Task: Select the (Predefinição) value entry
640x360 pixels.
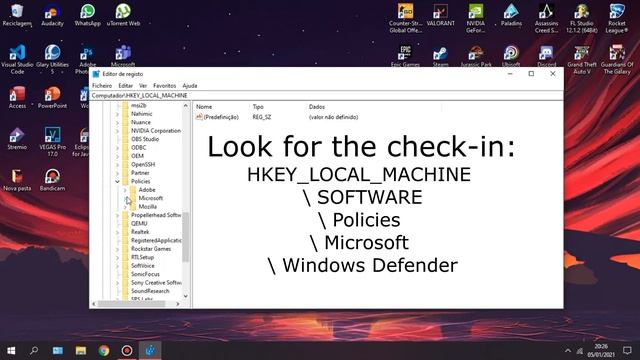Action: pyautogui.click(x=221, y=117)
